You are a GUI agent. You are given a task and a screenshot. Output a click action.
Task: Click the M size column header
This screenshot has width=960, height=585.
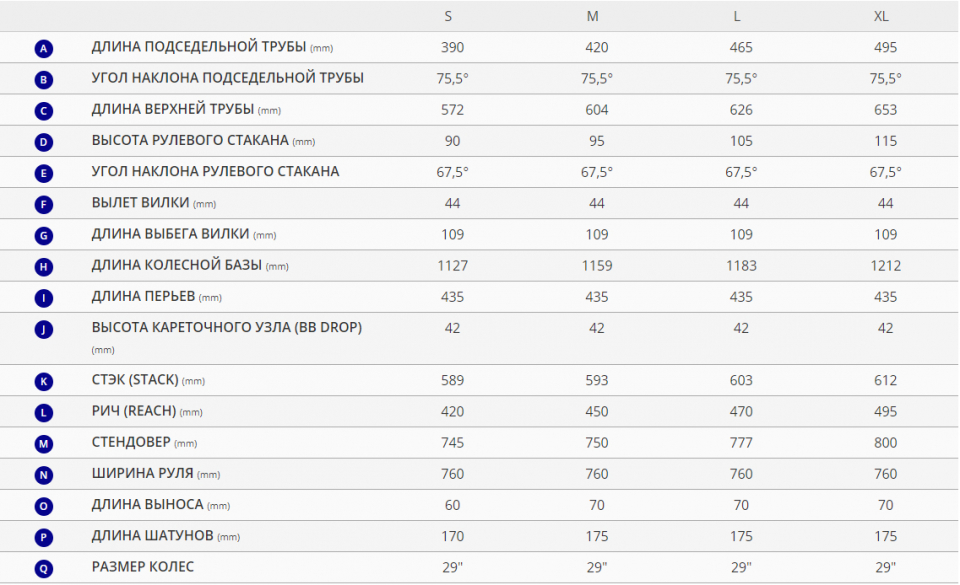[x=593, y=17]
